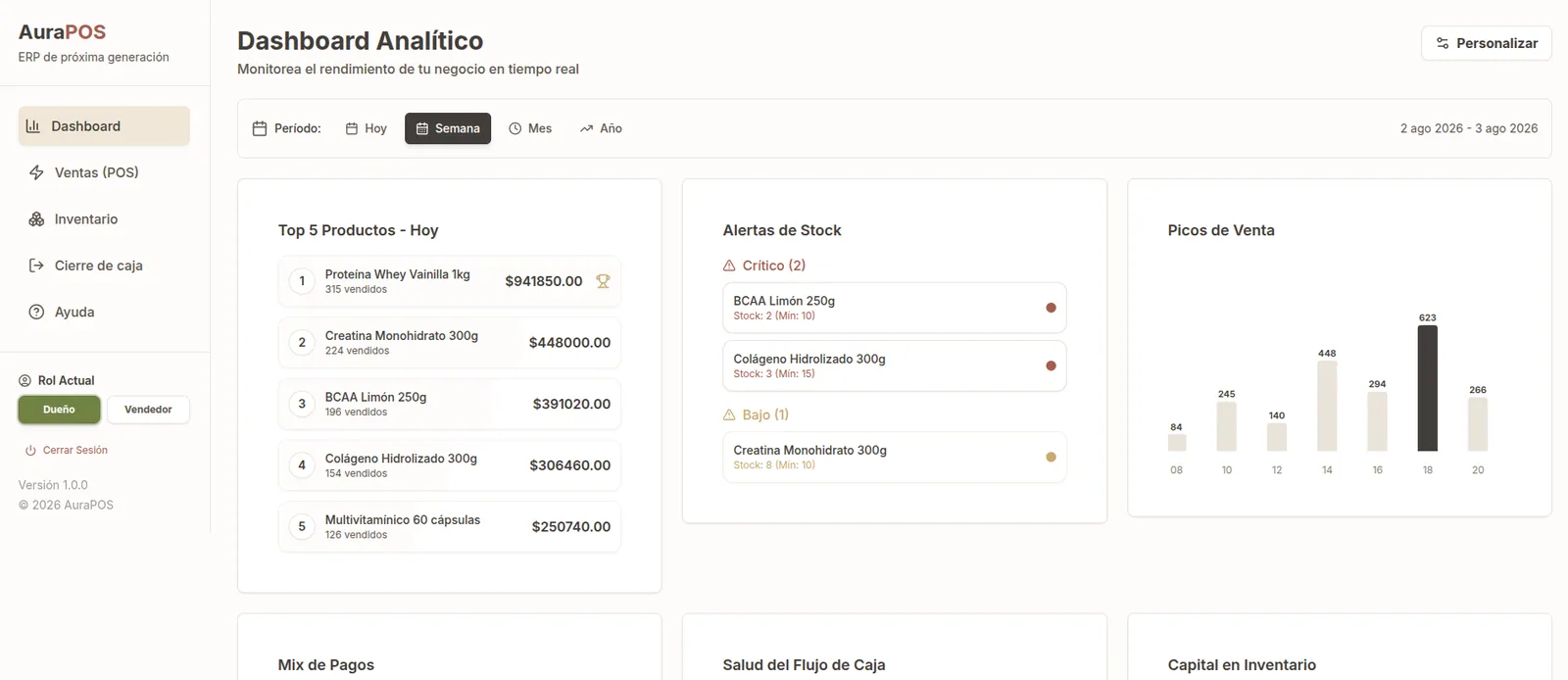Click the yellow status dot on Creatina Monohidrato alert
The image size is (1568, 680).
pos(1051,458)
